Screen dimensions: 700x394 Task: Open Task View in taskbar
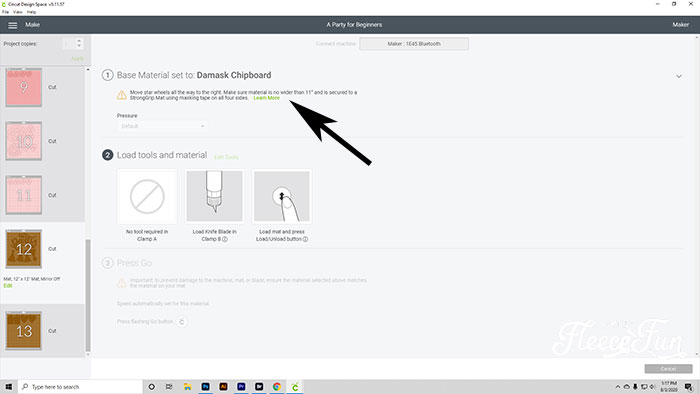pyautogui.click(x=169, y=387)
